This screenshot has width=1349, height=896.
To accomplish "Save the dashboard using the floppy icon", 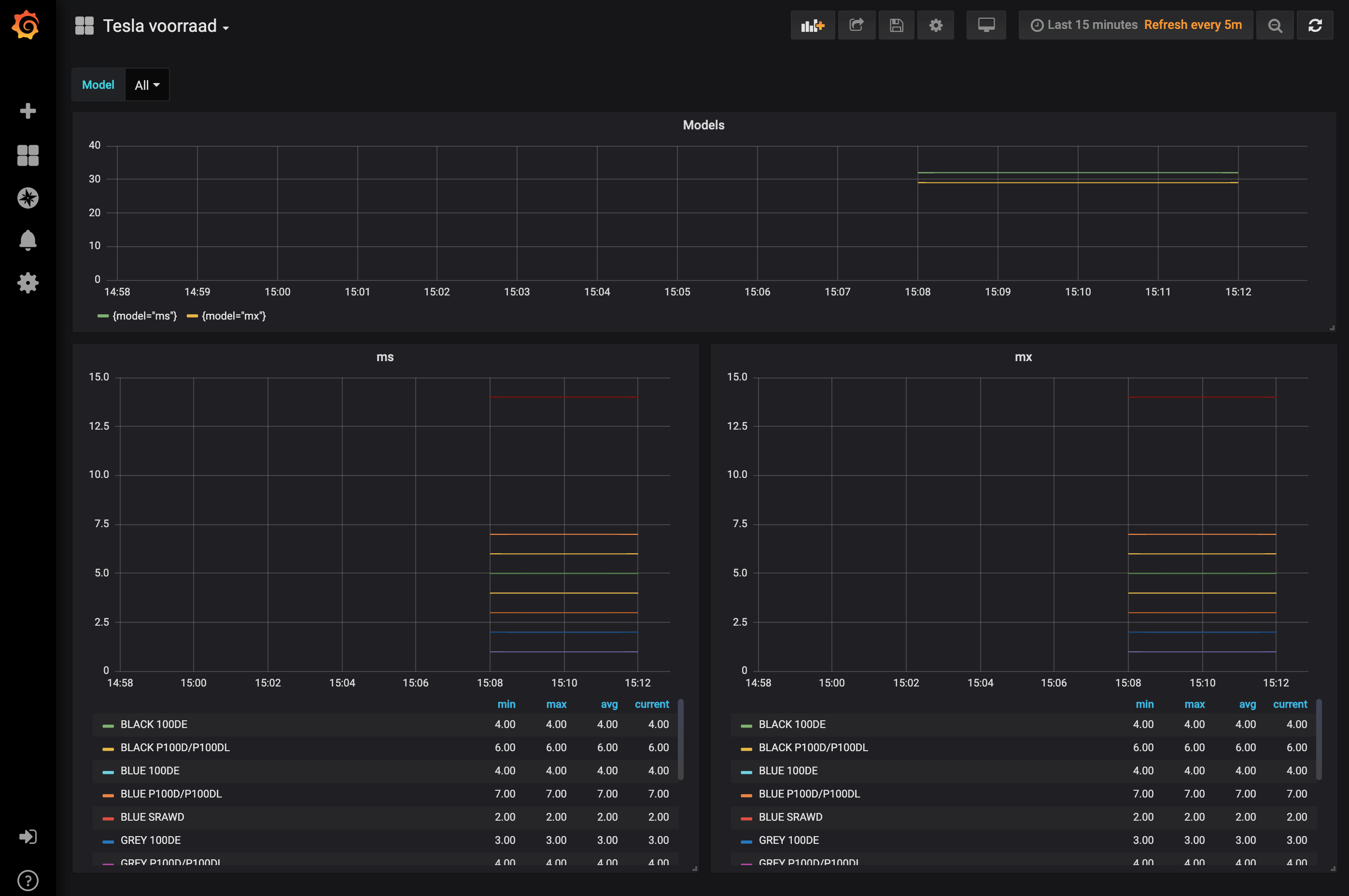I will [896, 25].
